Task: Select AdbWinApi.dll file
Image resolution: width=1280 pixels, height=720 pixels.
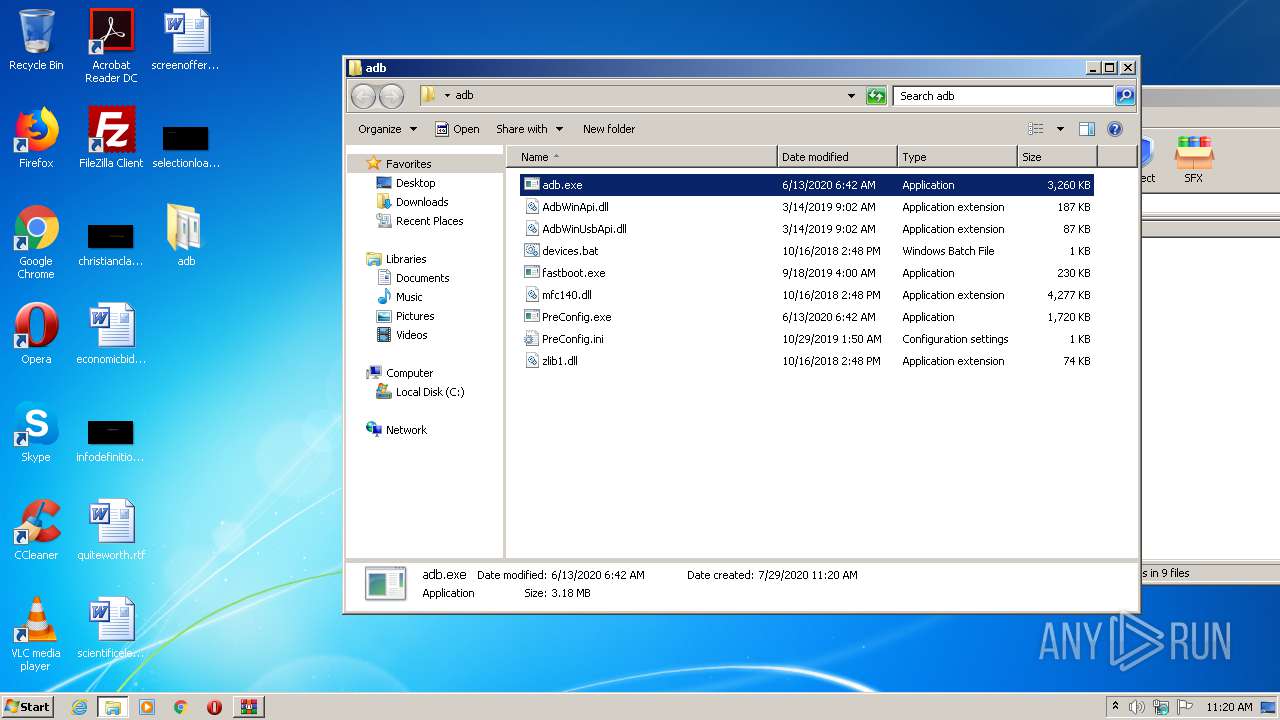Action: coord(806,207)
